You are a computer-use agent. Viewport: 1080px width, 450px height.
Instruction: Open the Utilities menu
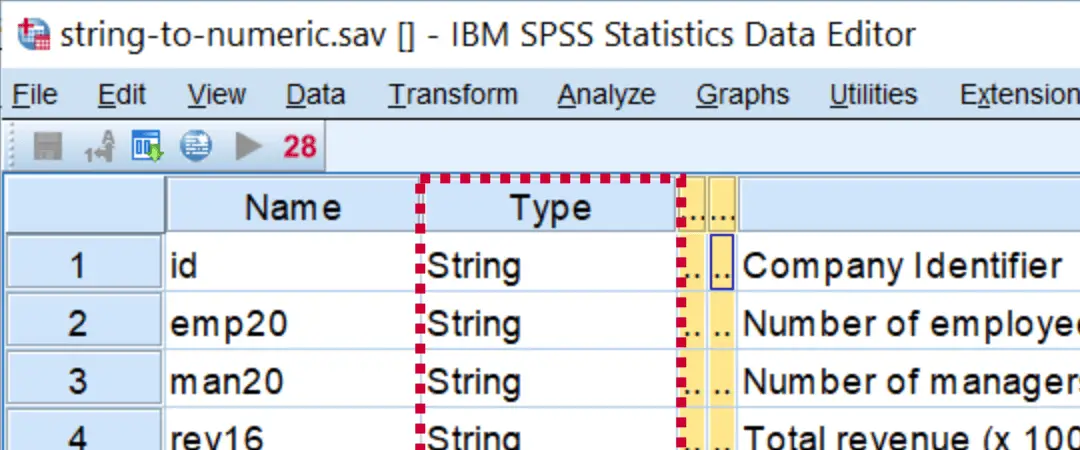pyautogui.click(x=873, y=95)
